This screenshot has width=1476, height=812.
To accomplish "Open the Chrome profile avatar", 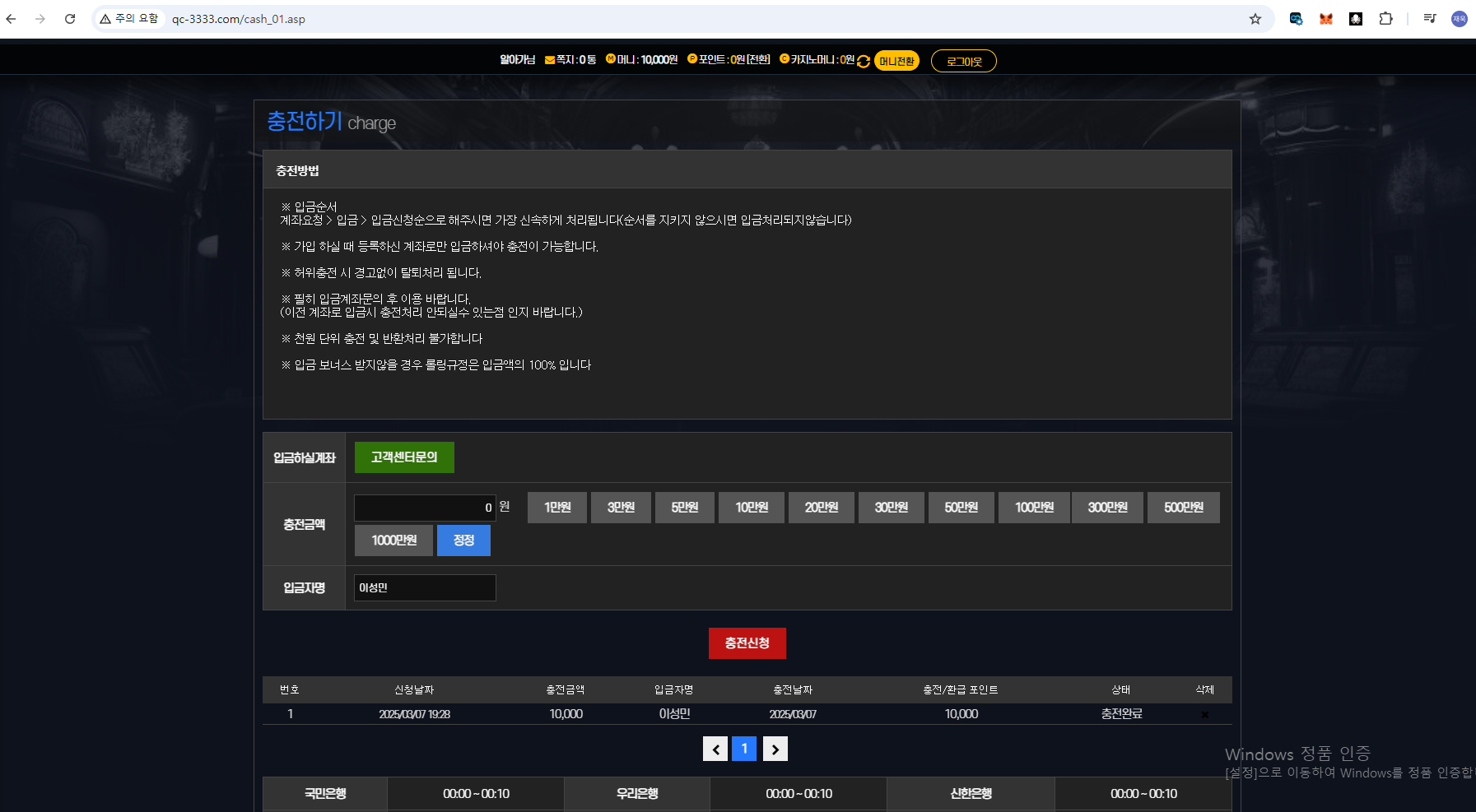I will [x=1459, y=19].
